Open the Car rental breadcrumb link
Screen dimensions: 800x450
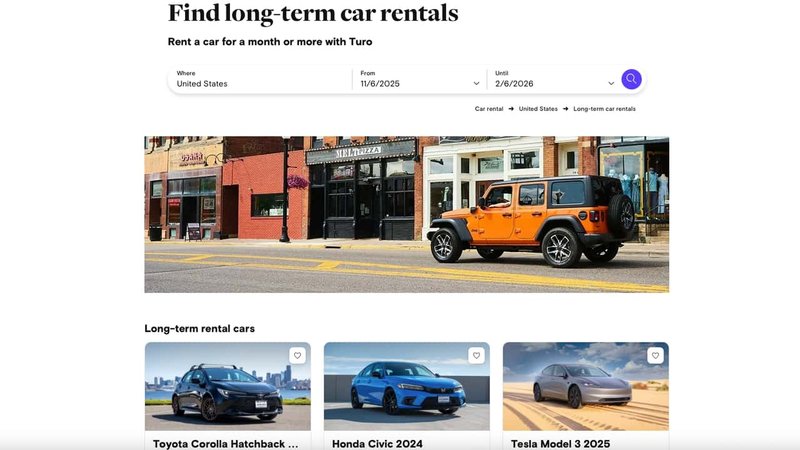coord(489,109)
